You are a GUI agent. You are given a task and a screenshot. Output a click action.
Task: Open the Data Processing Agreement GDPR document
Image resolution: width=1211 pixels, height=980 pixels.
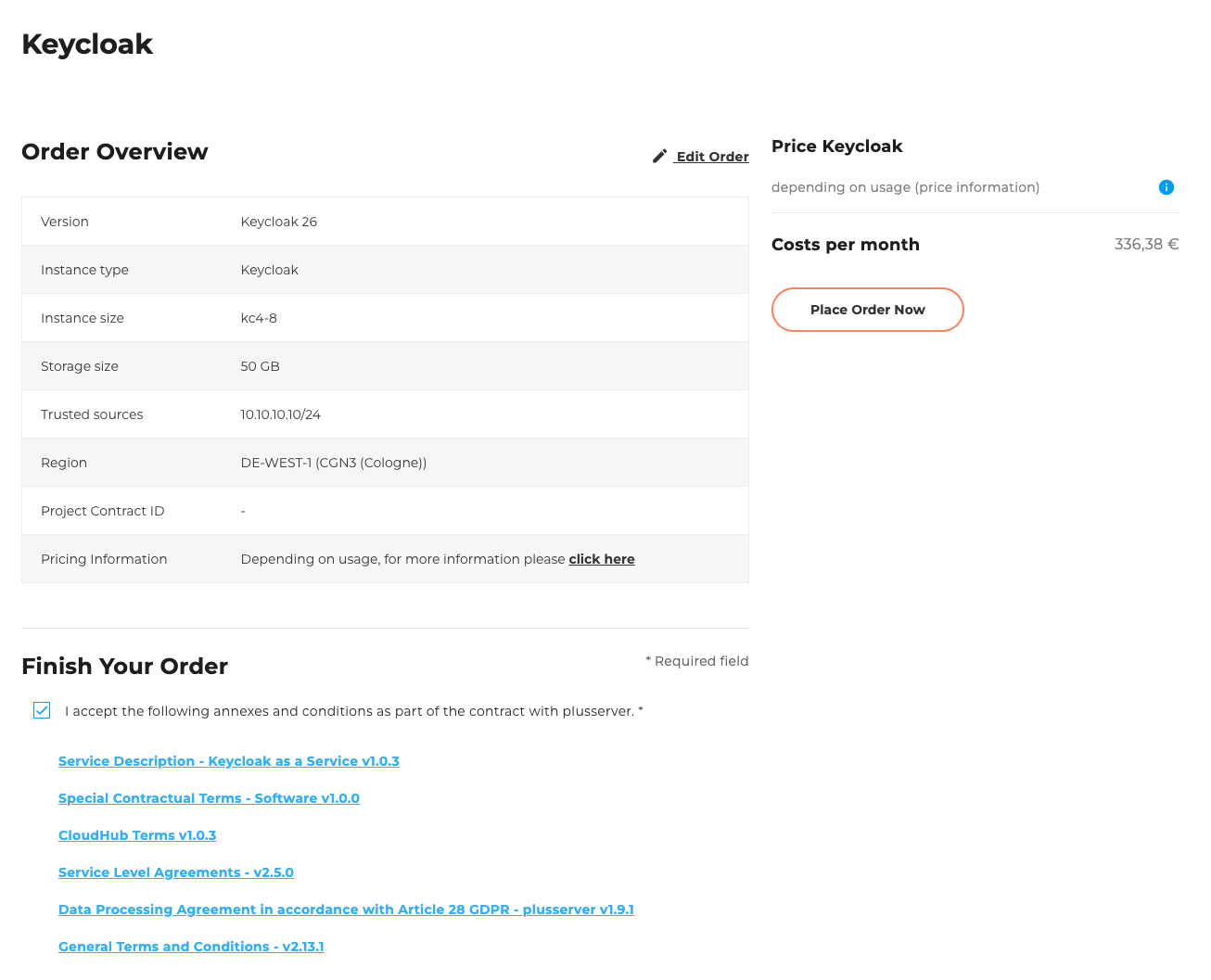pos(346,910)
